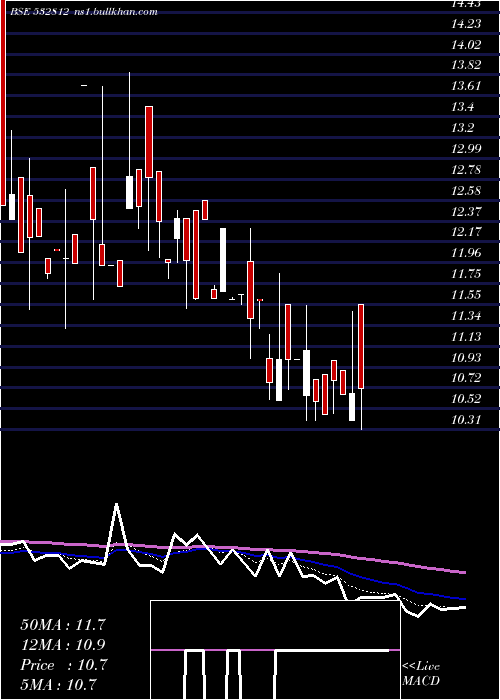This screenshot has width=500, height=700.
Task: Click the 13.2 price axis value
Action: (462, 128)
